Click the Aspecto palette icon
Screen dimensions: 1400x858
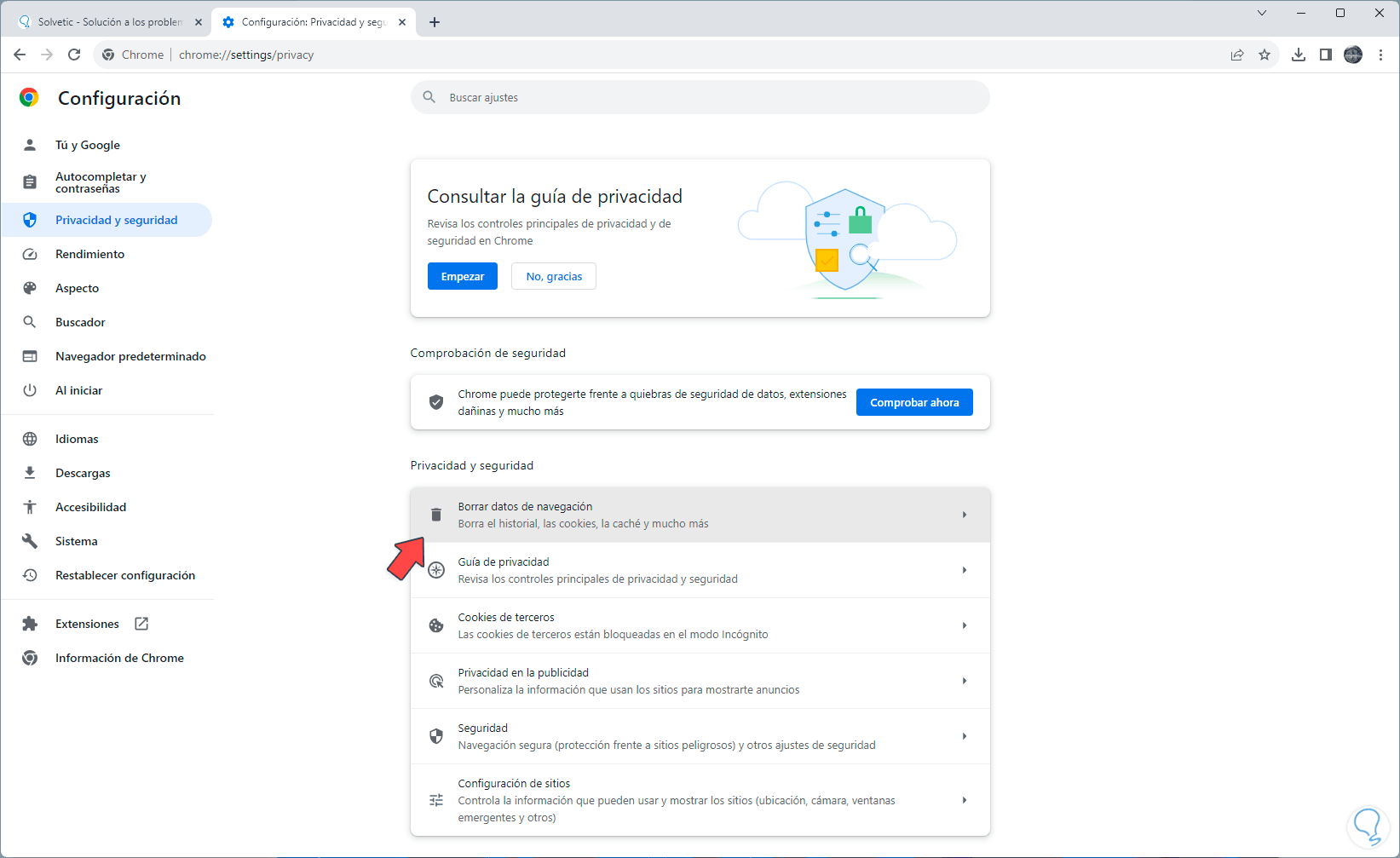pos(30,288)
